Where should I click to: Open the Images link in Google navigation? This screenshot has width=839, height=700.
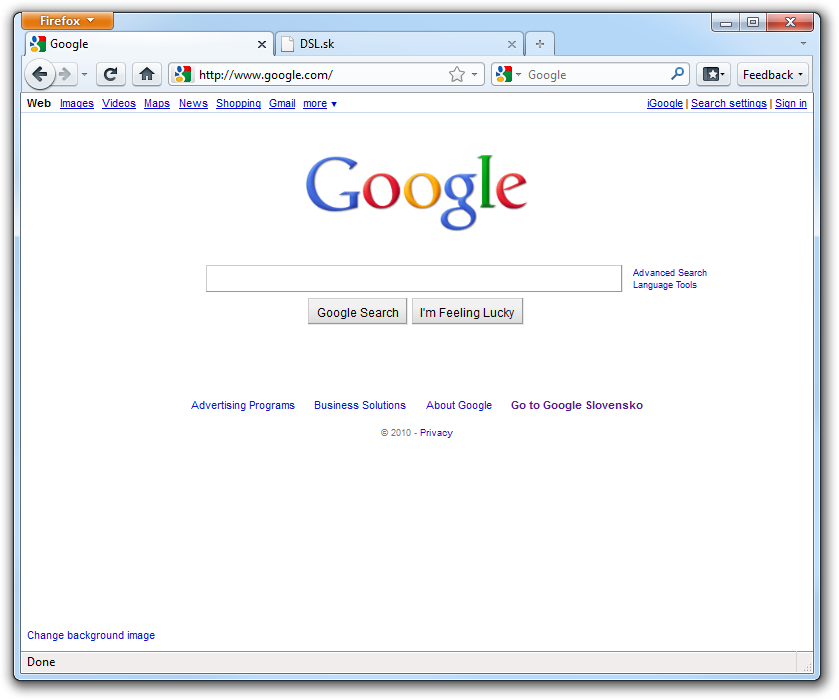click(77, 103)
